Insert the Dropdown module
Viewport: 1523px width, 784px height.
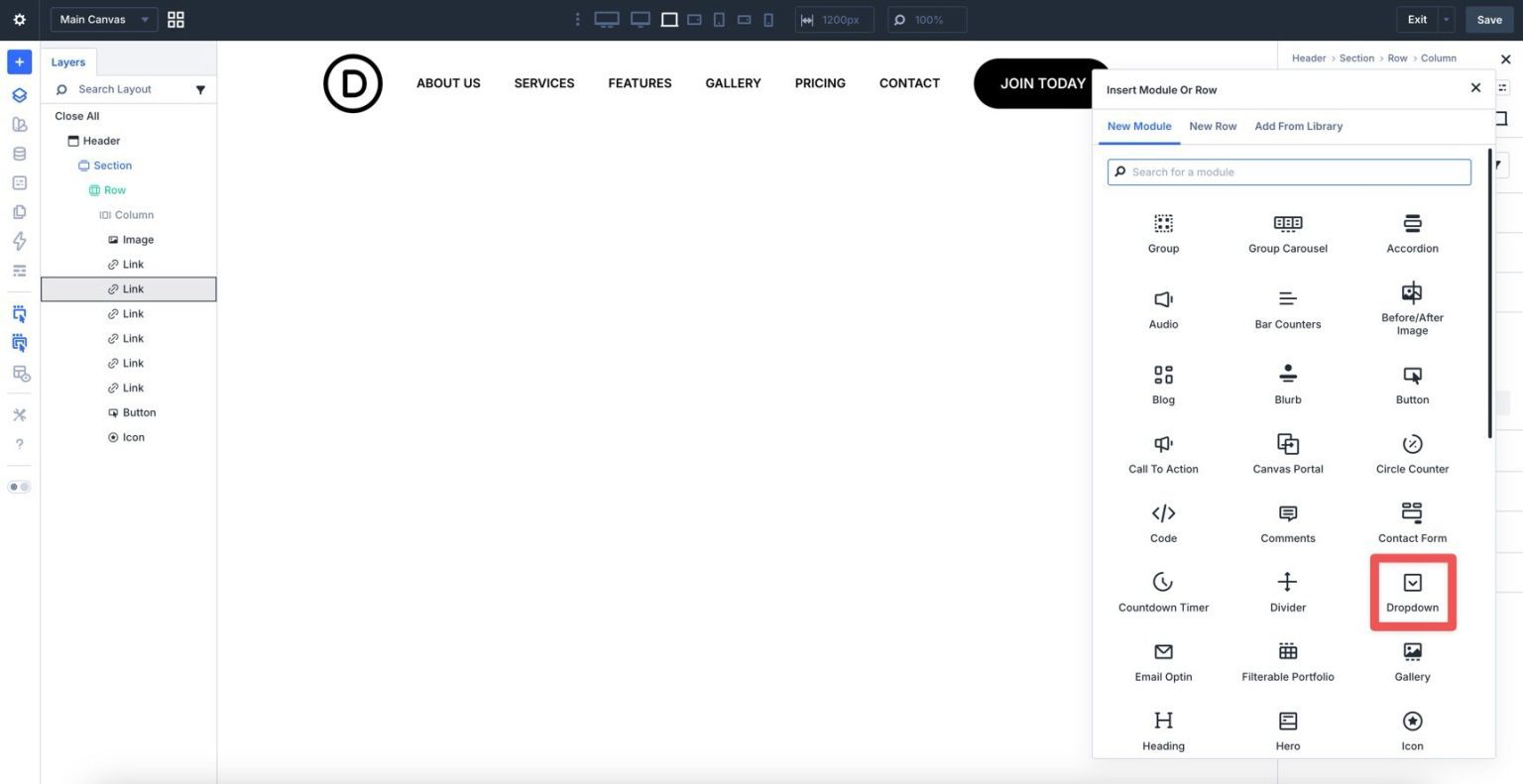[1412, 593]
